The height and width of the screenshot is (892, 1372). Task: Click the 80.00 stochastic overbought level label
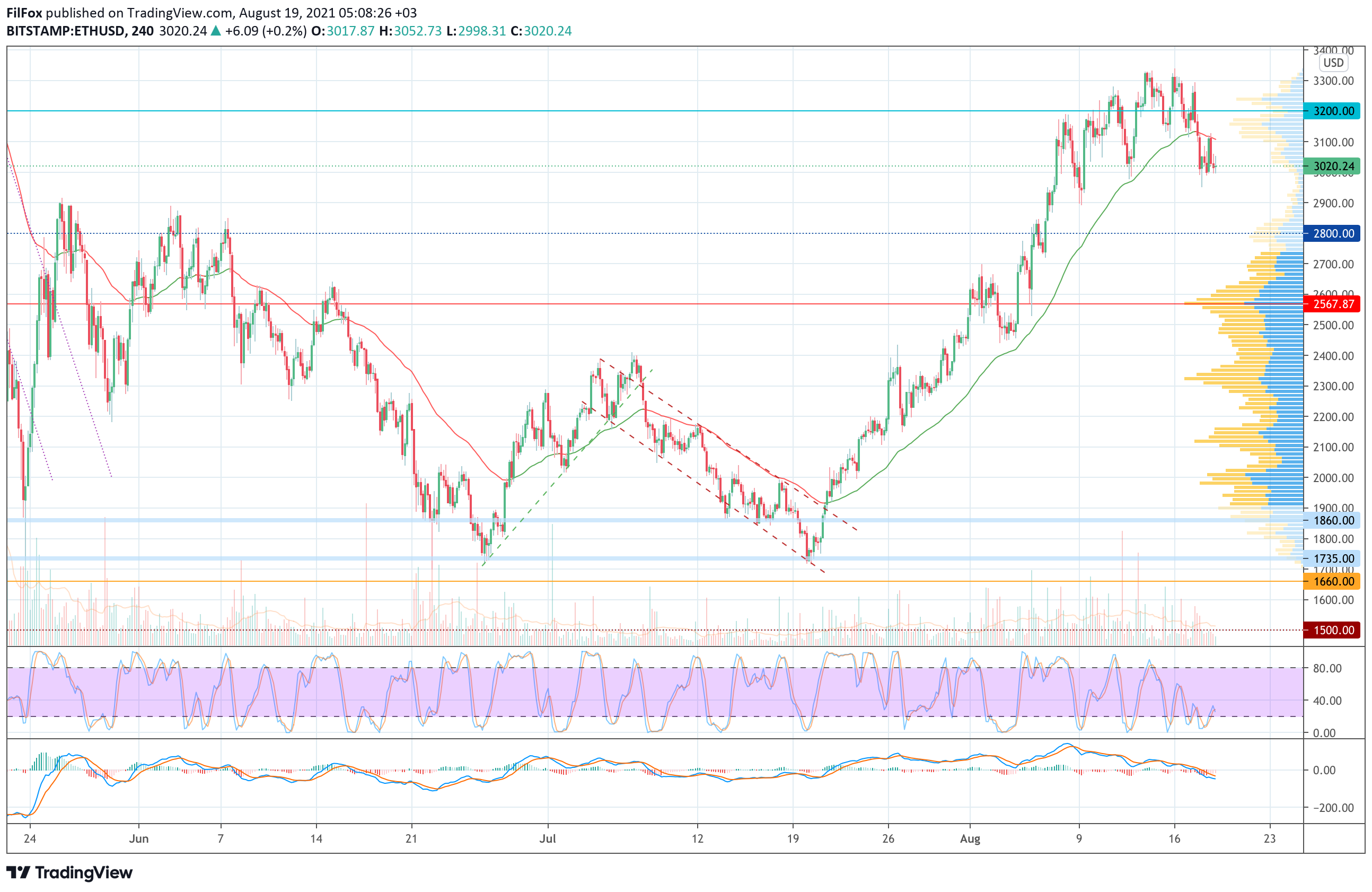[x=1327, y=668]
